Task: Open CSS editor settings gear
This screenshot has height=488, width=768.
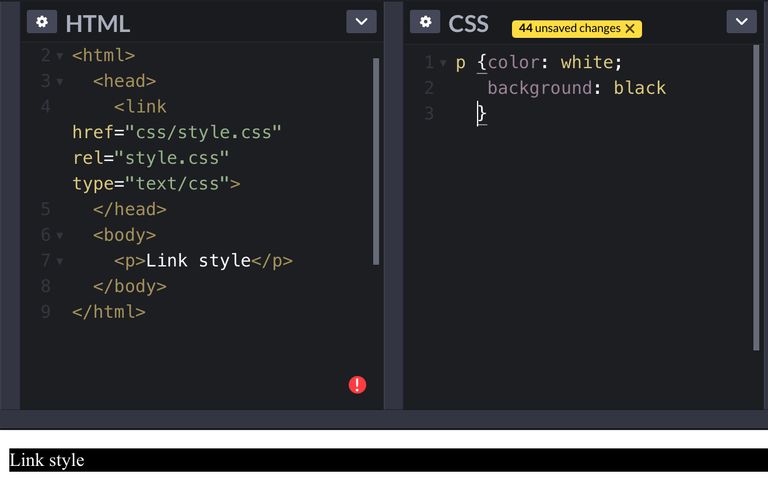Action: 425,22
